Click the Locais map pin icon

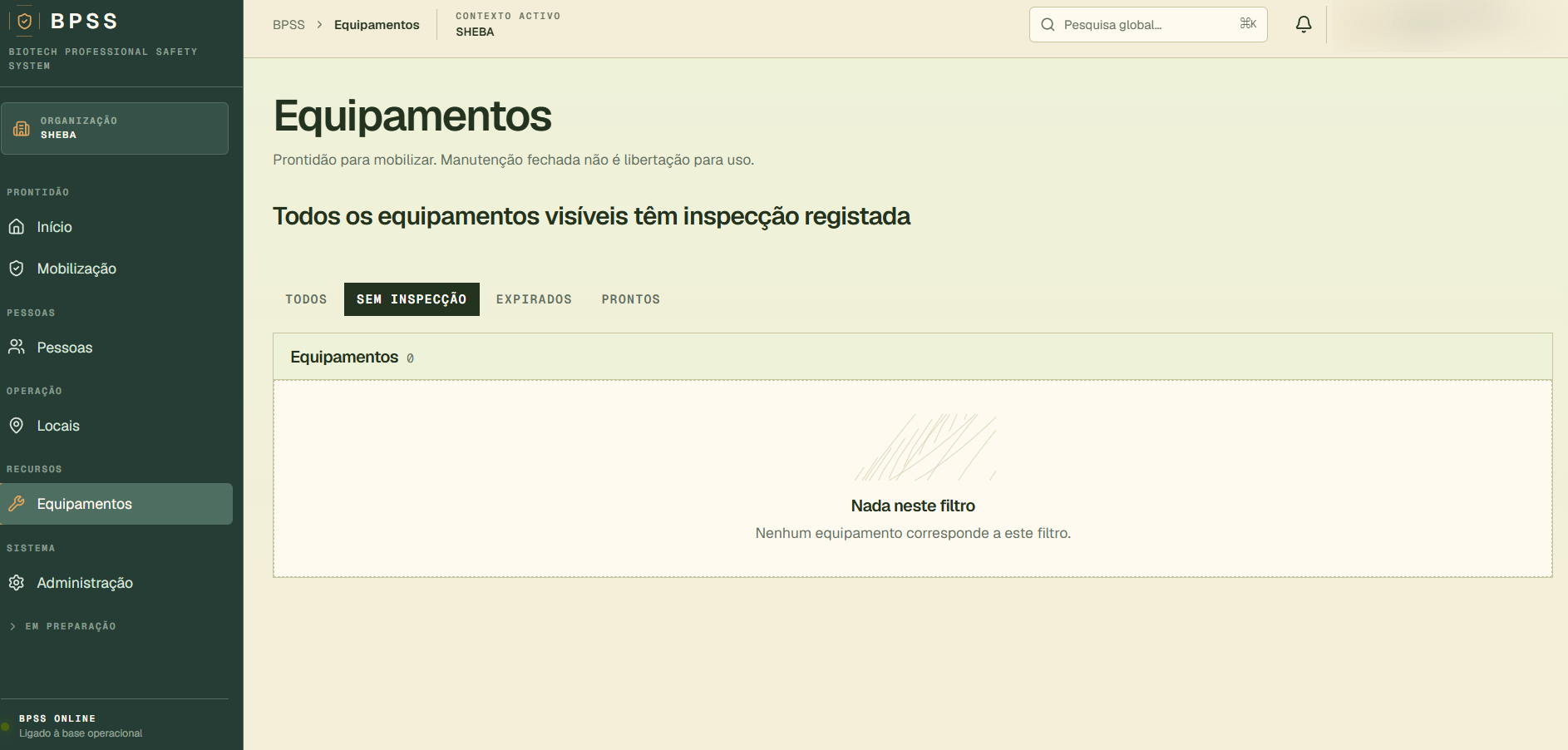point(17,426)
